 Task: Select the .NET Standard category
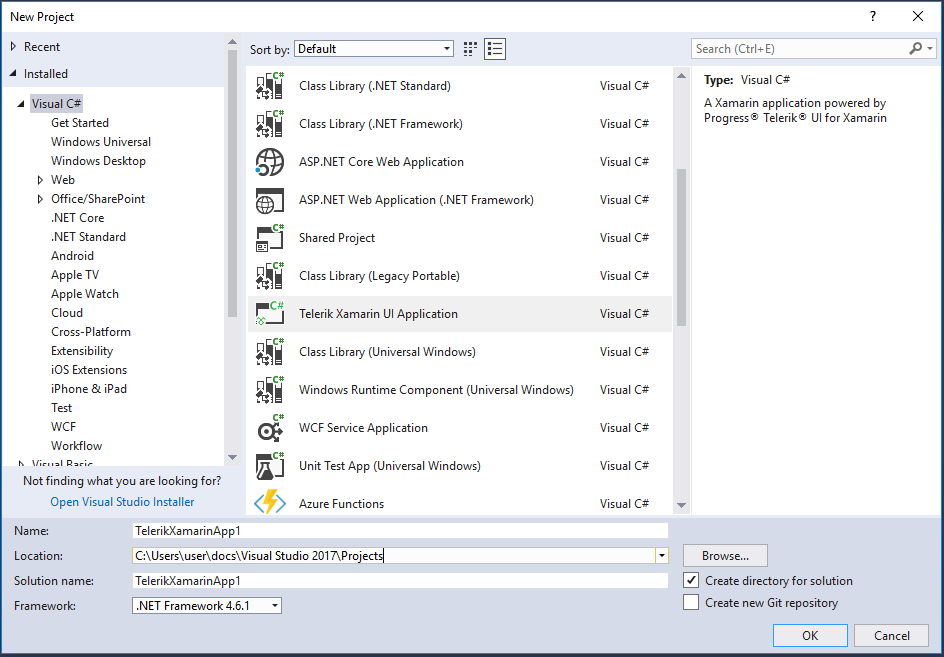click(88, 237)
